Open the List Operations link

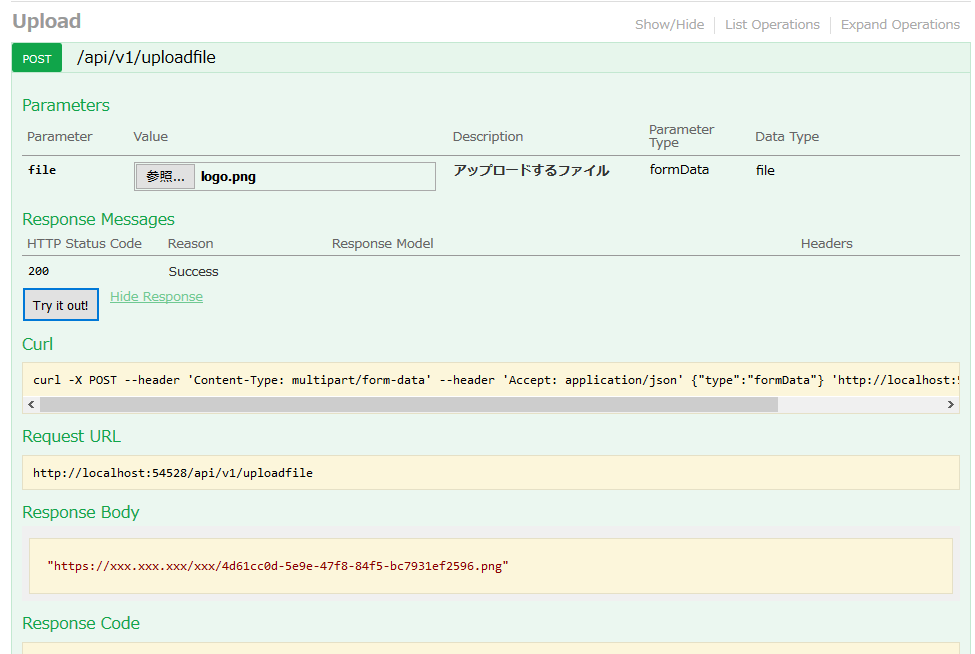click(x=772, y=25)
